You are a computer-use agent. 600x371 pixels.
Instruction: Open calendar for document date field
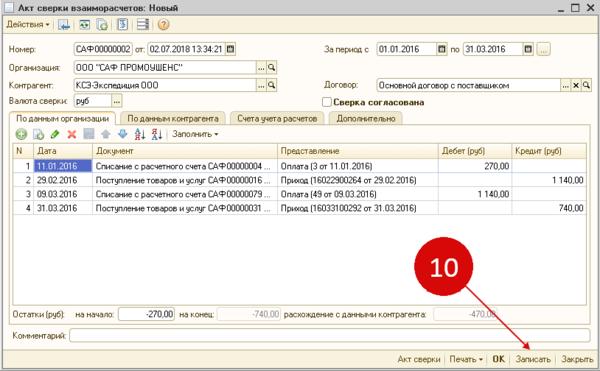(x=230, y=49)
